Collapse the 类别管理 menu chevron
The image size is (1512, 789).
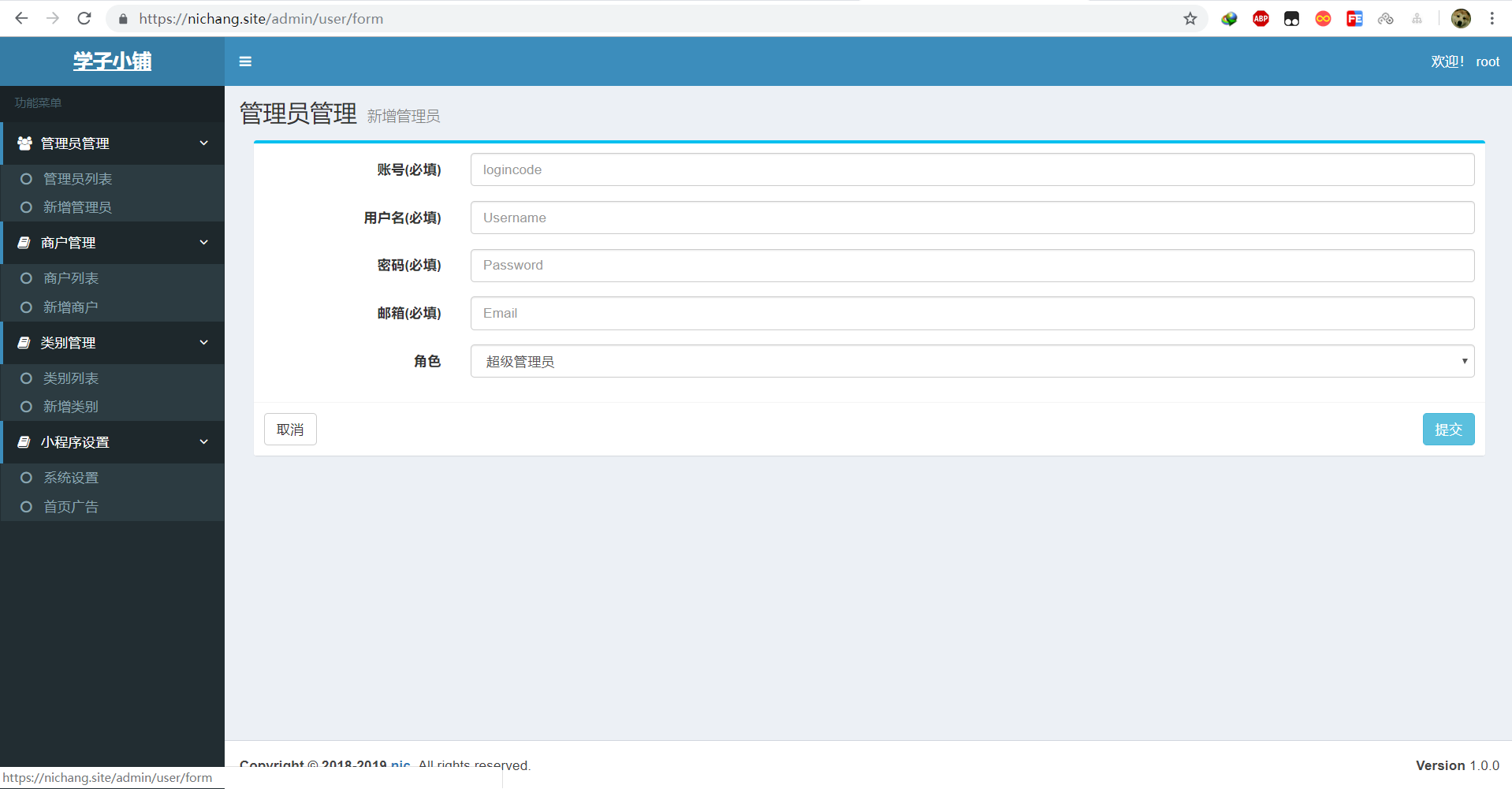[x=204, y=343]
